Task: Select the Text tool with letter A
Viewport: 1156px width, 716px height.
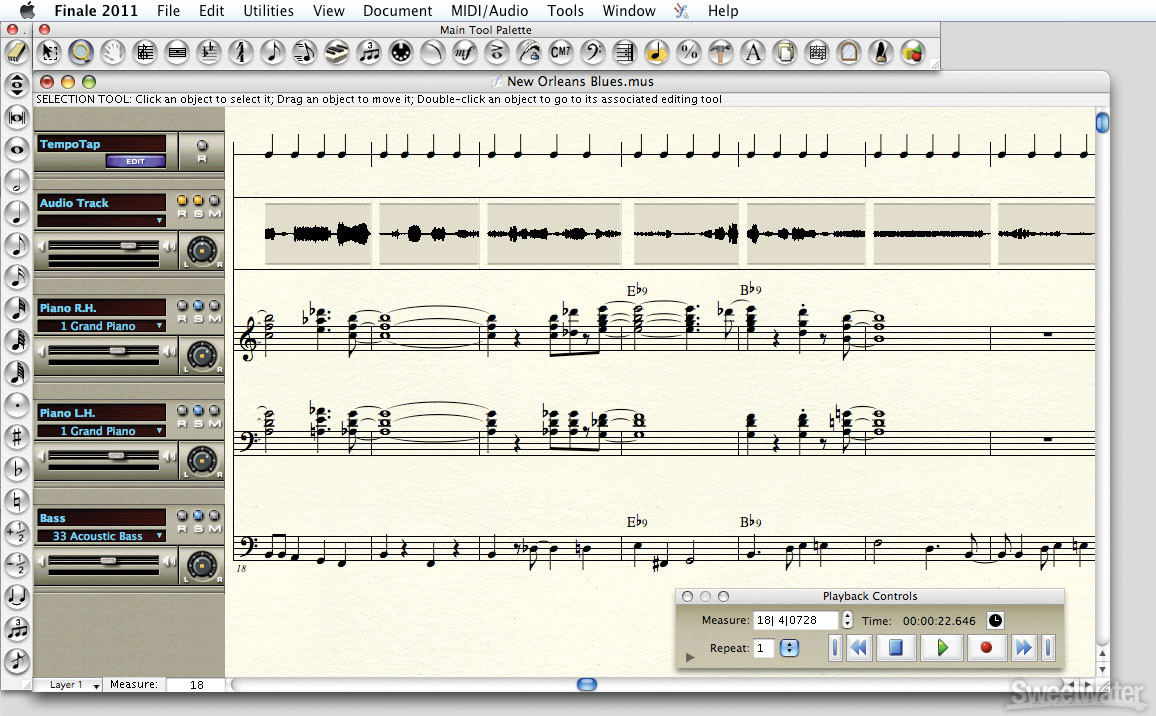Action: pos(753,52)
